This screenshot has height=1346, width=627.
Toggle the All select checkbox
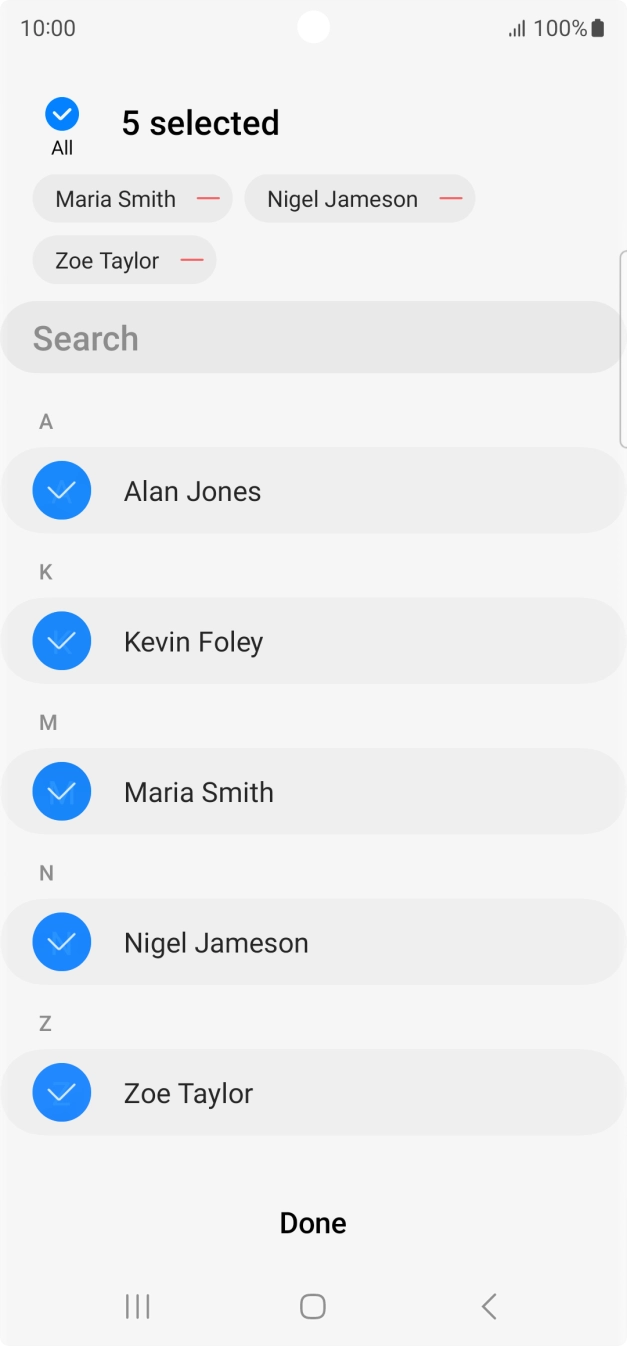point(62,115)
